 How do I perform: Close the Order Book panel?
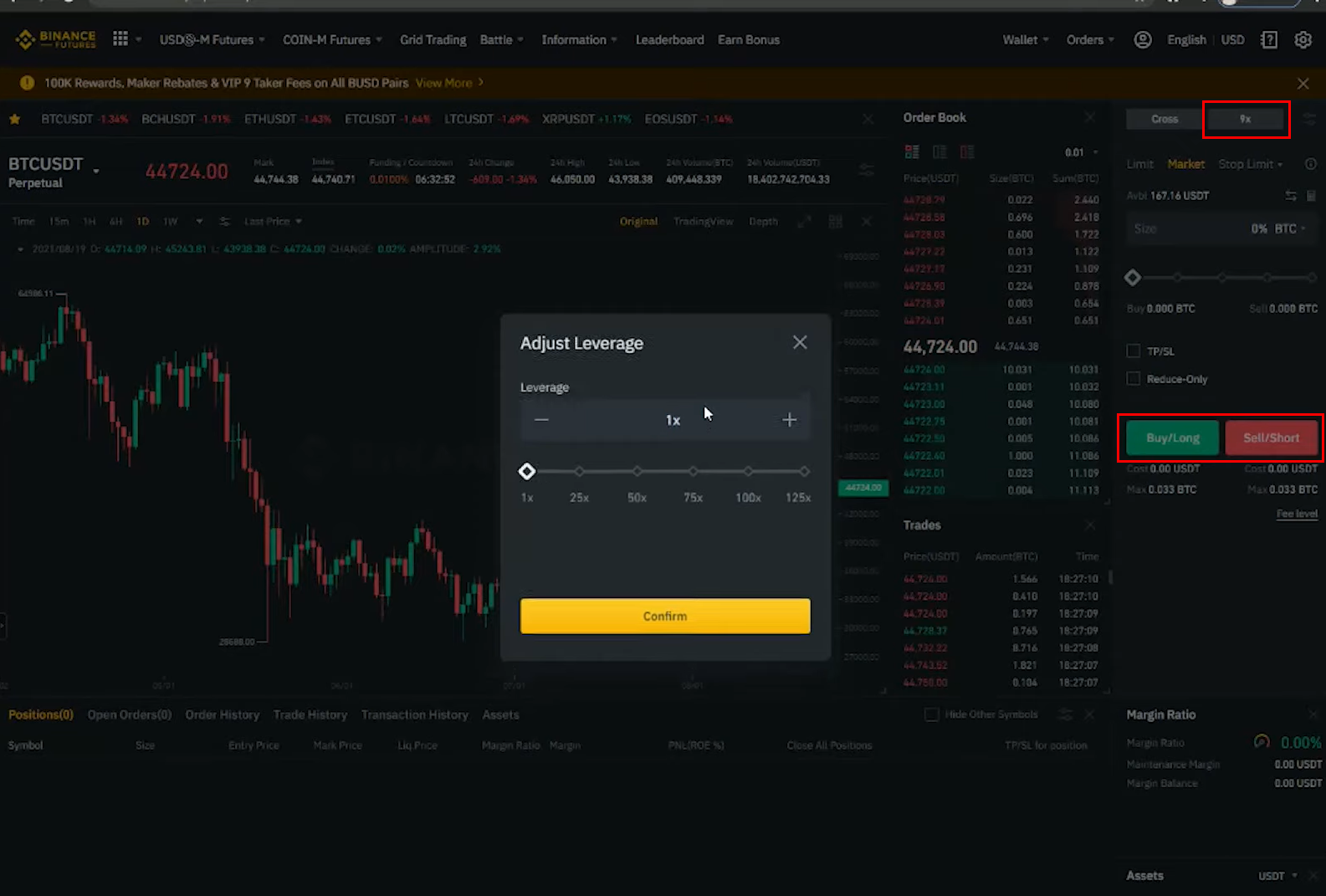1090,117
